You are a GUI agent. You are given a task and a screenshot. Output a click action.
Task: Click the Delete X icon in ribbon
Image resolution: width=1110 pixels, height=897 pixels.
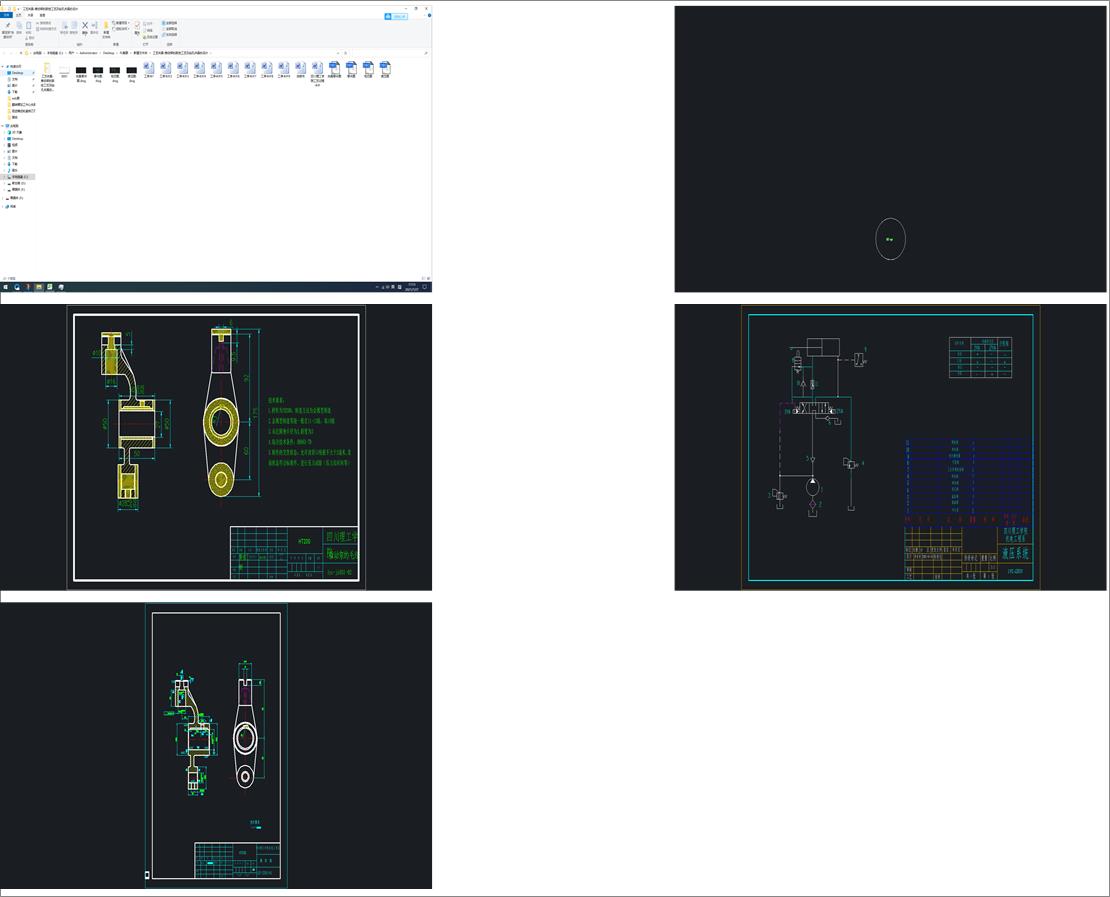[x=85, y=26]
